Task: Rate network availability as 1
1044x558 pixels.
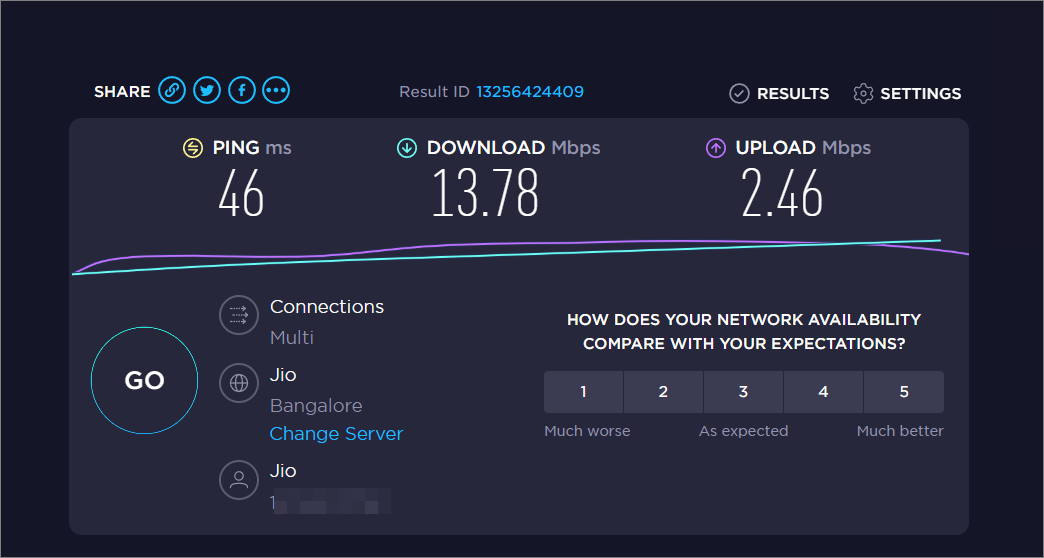Action: pos(583,392)
